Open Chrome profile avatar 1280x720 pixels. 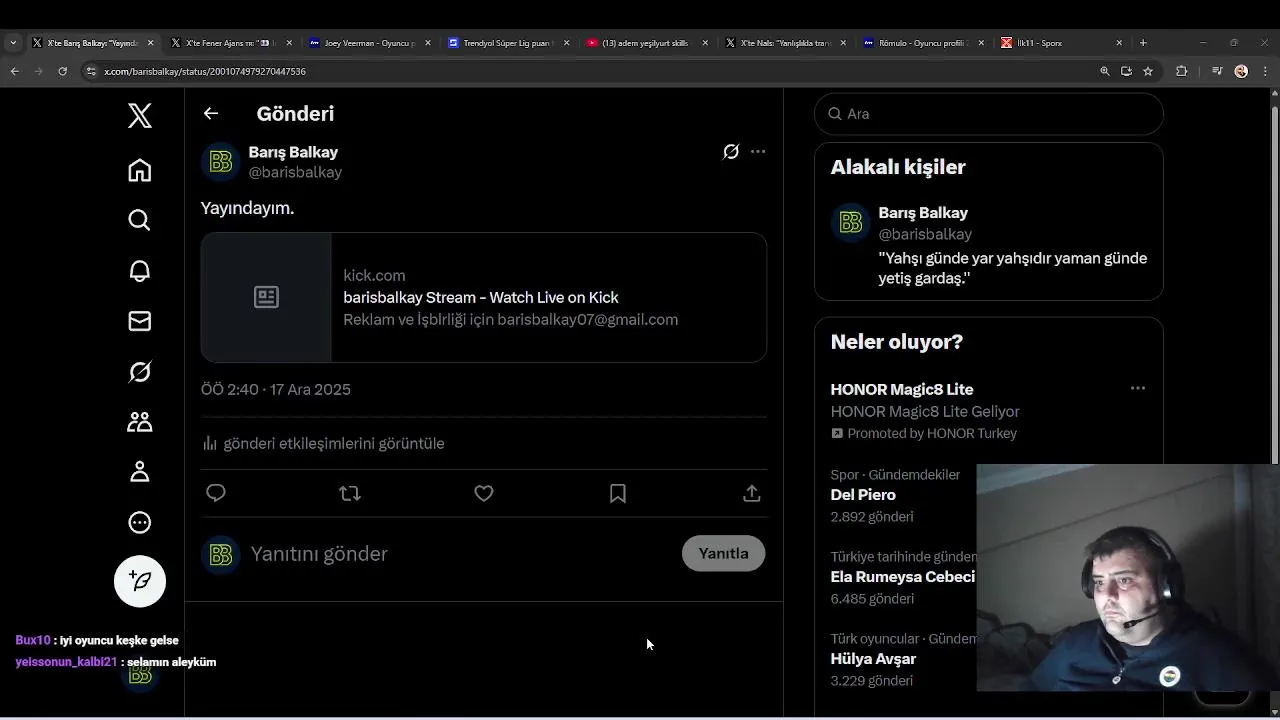click(1241, 71)
